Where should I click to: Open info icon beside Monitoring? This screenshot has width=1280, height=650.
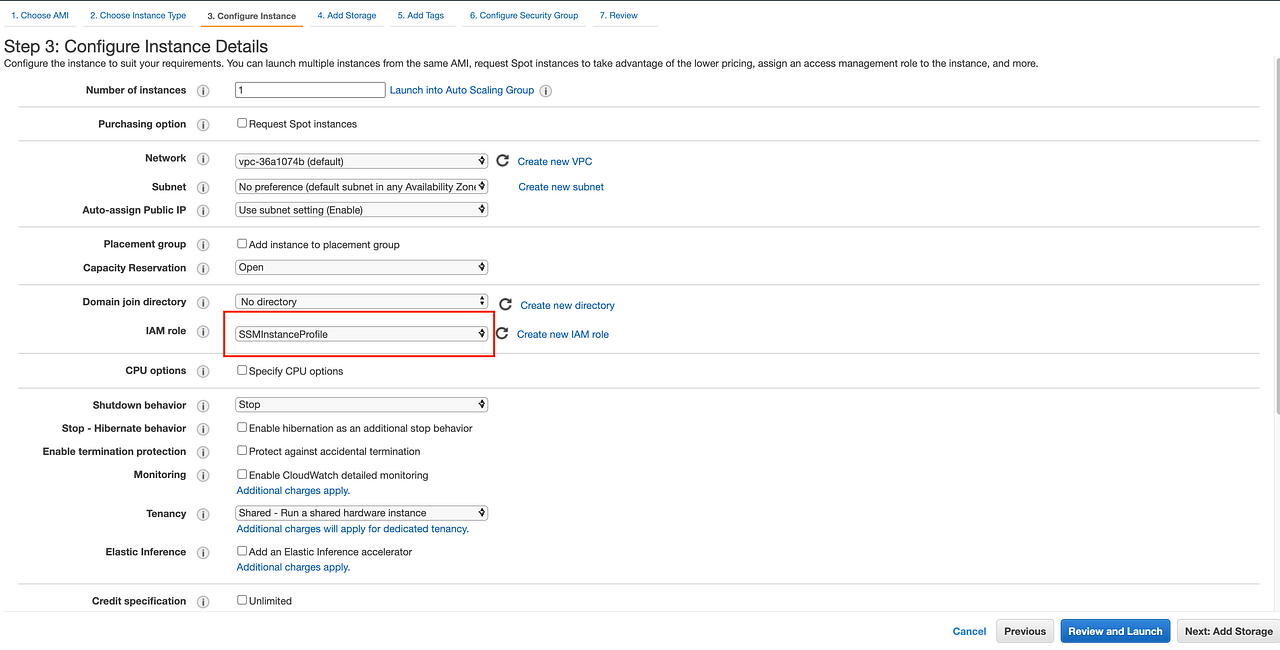pos(203,476)
